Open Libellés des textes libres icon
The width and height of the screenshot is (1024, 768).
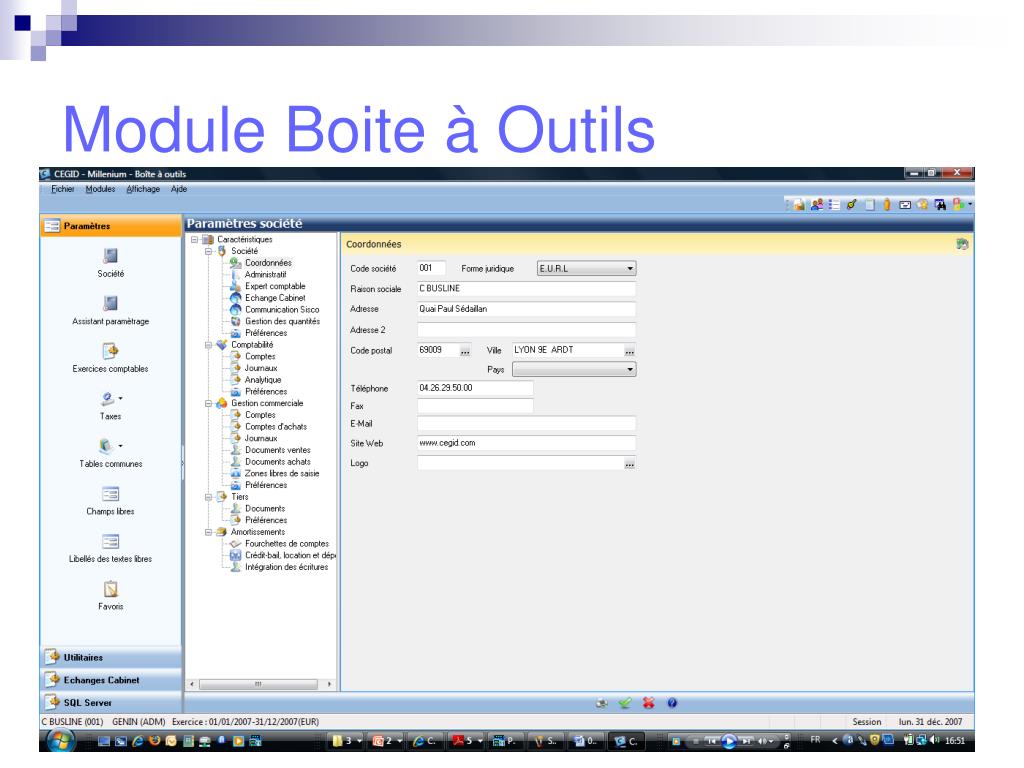click(x=110, y=541)
